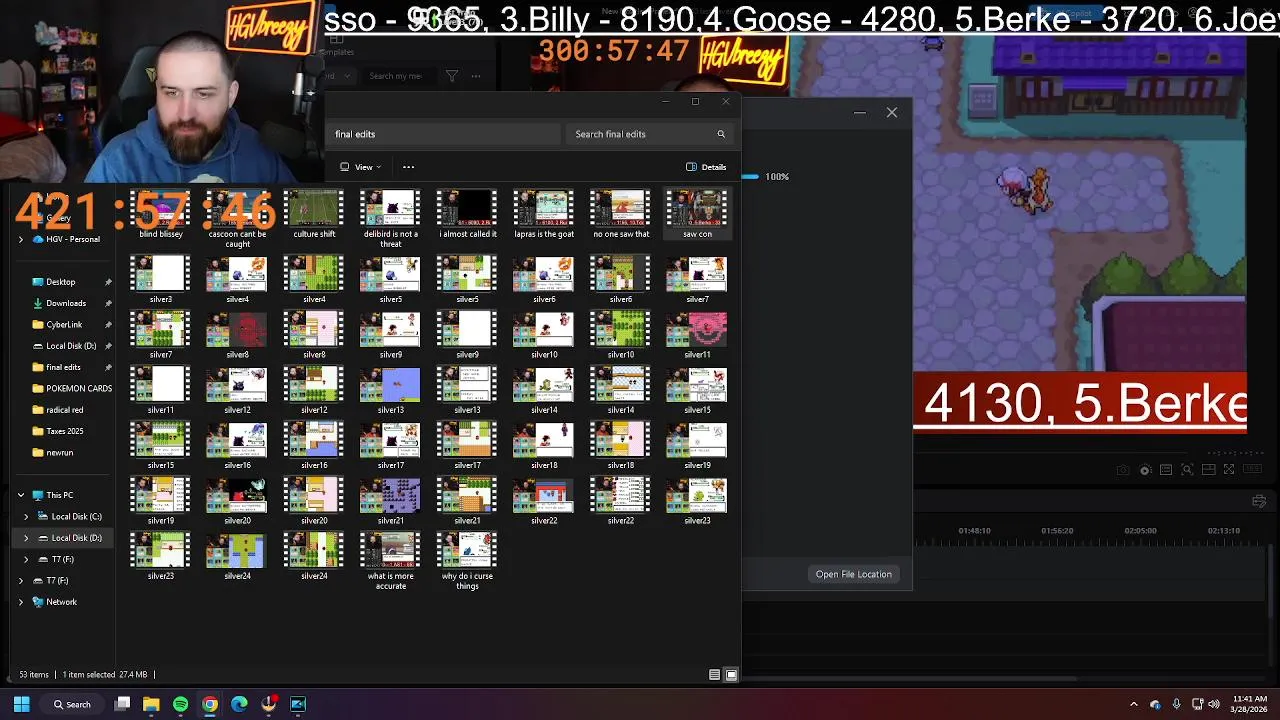This screenshot has height=720, width=1280.
Task: Open Downloads in quick access
Action: [x=66, y=303]
